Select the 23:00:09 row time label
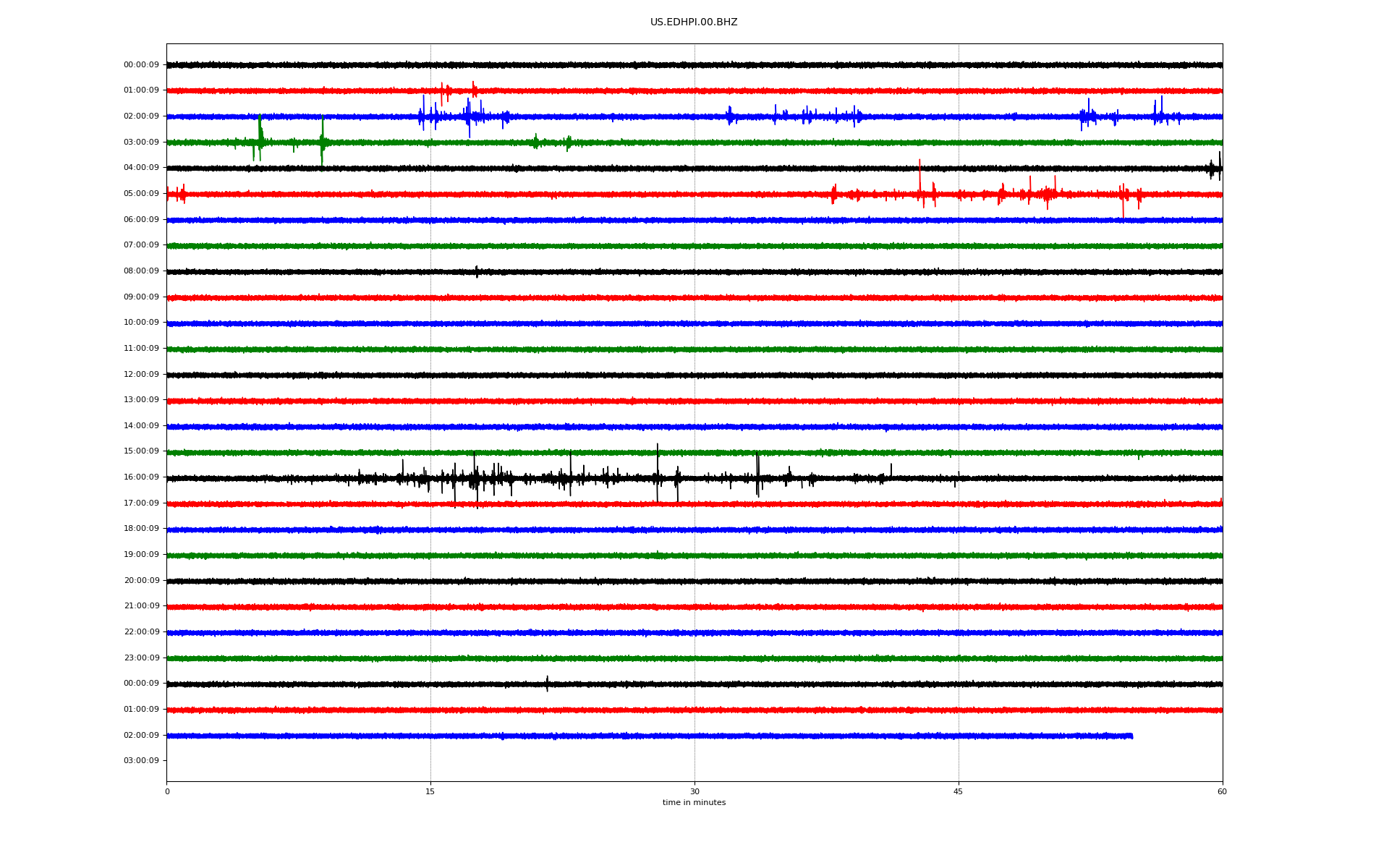This screenshot has height=868, width=1389. click(141, 658)
